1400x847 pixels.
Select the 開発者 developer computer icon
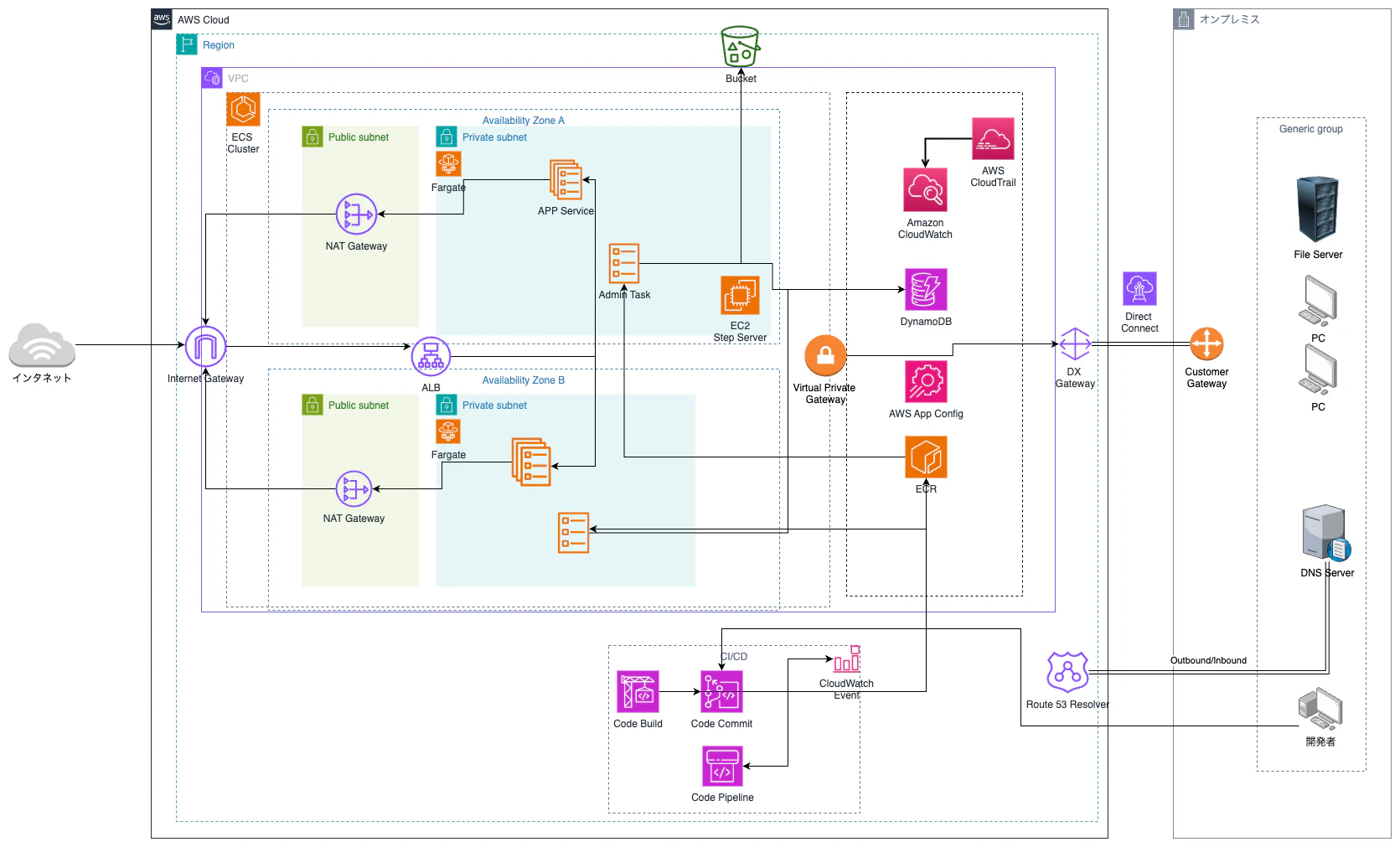pos(1320,709)
